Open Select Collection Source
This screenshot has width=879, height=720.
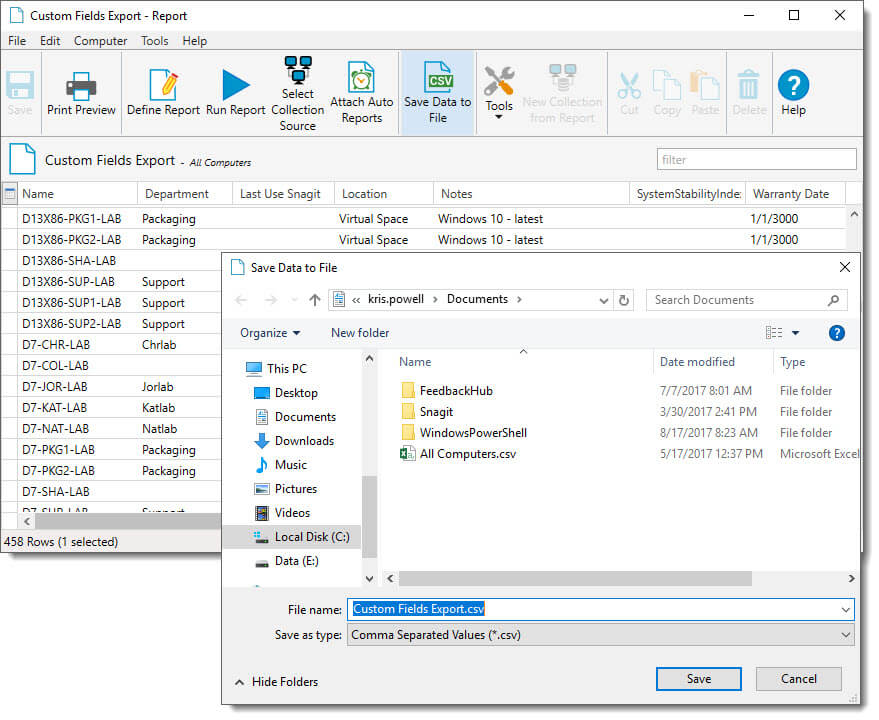click(298, 93)
